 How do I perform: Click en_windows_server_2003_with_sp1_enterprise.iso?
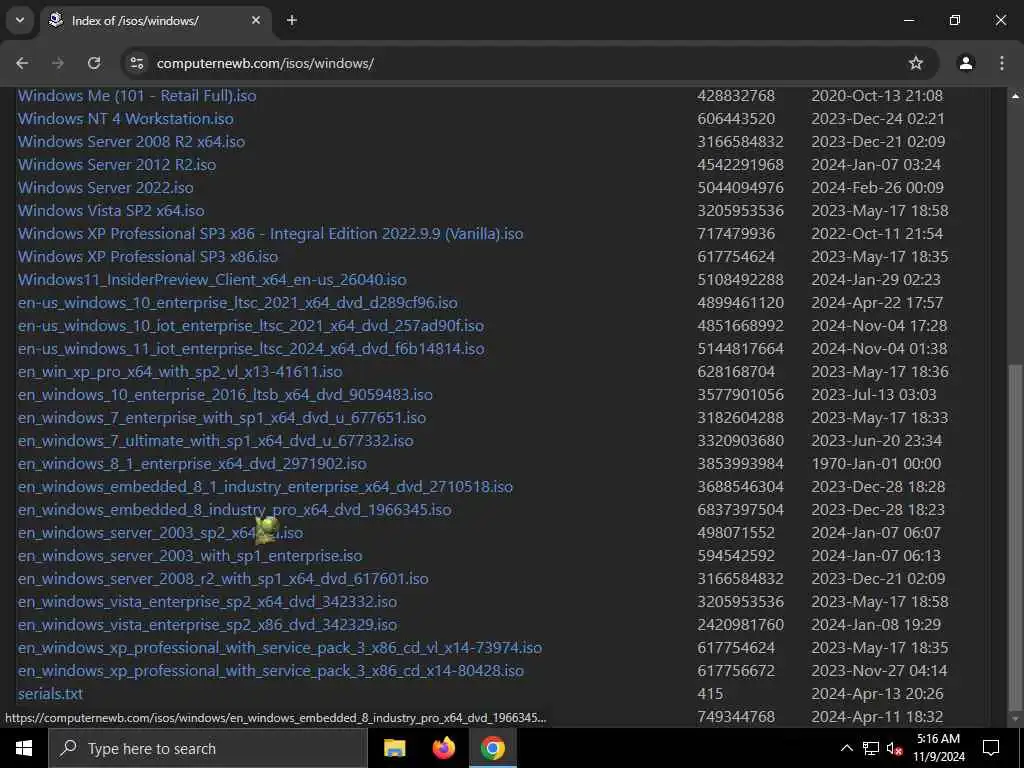[190, 556]
